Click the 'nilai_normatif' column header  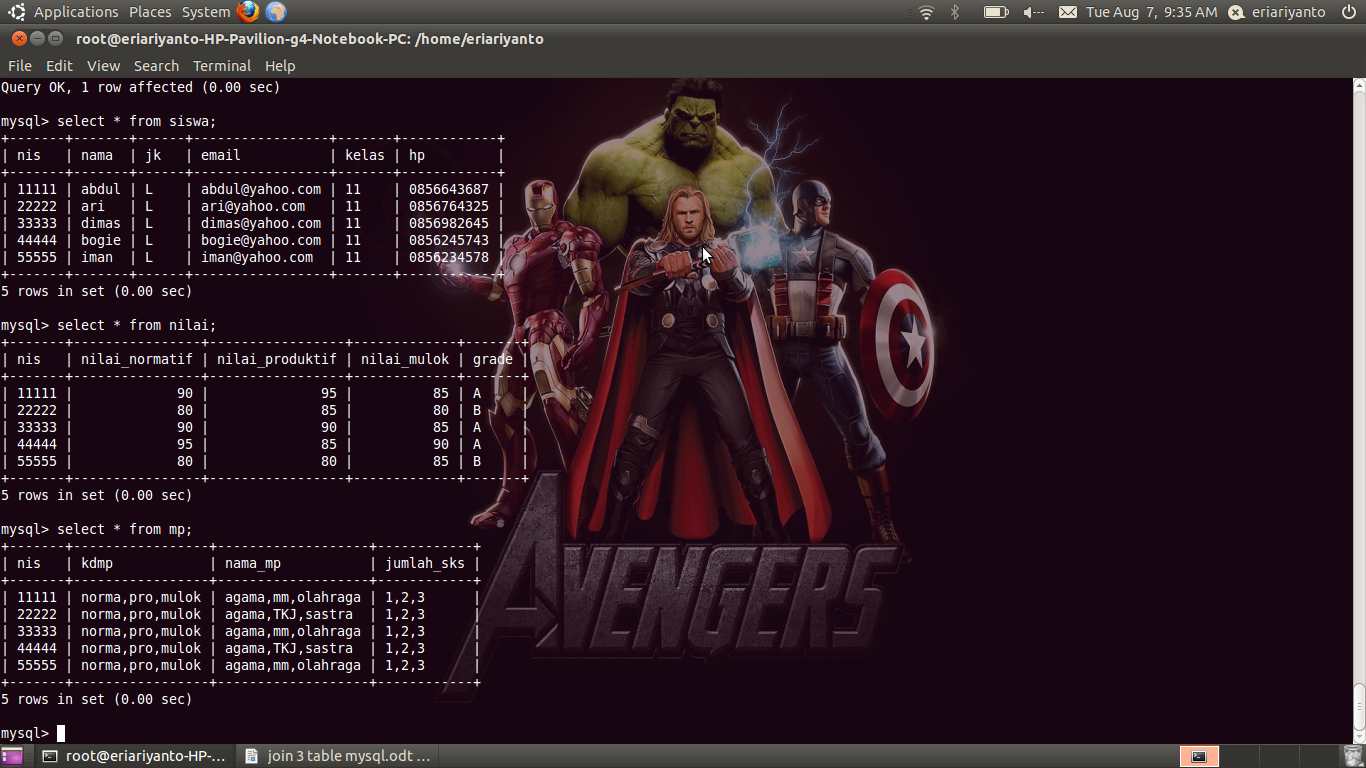137,359
